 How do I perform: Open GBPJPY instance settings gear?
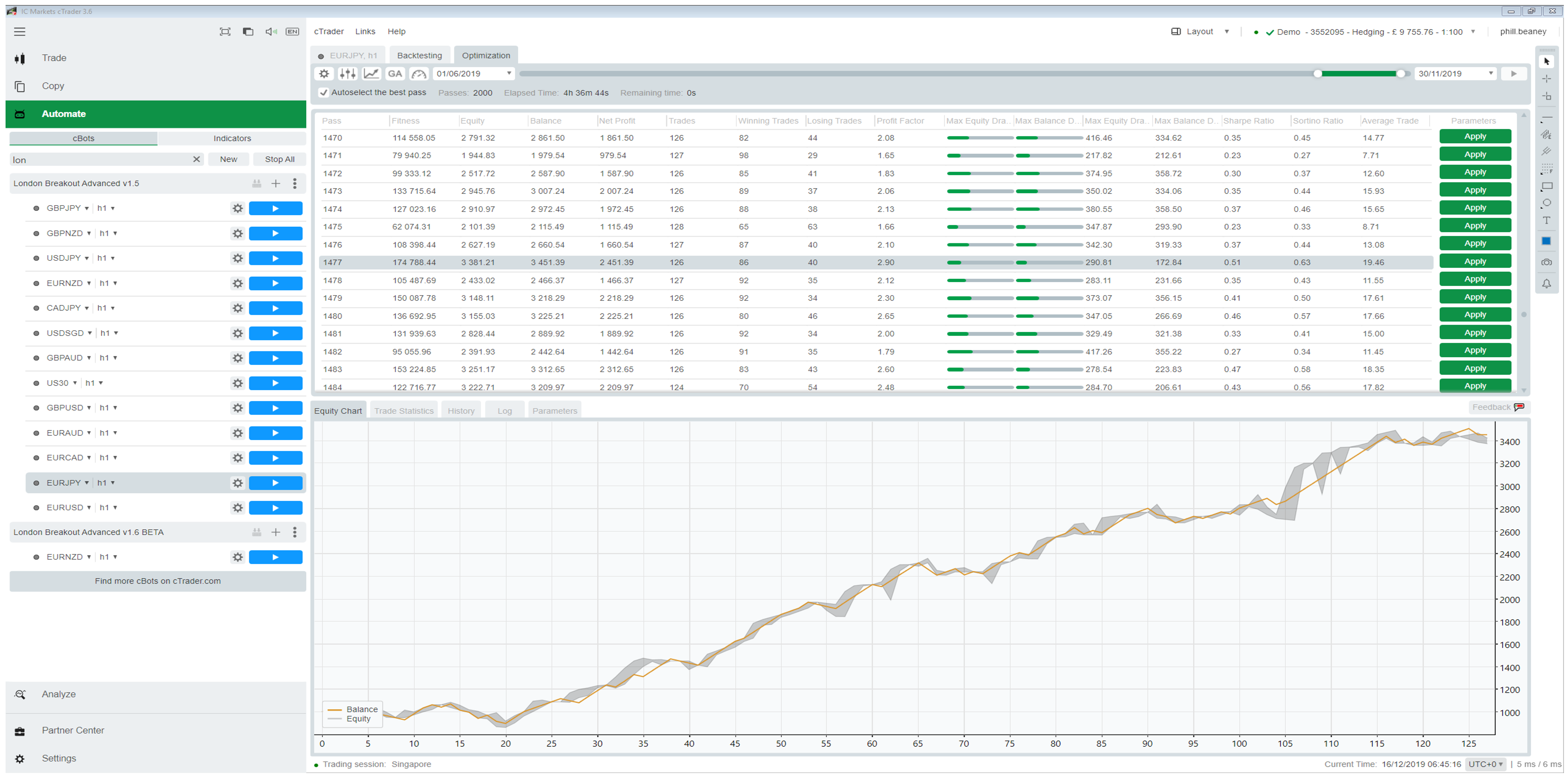[237, 208]
